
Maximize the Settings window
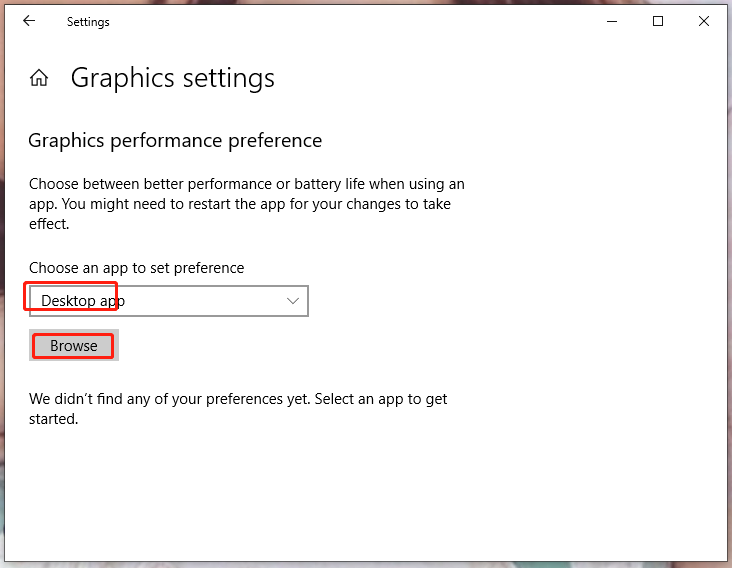click(658, 21)
